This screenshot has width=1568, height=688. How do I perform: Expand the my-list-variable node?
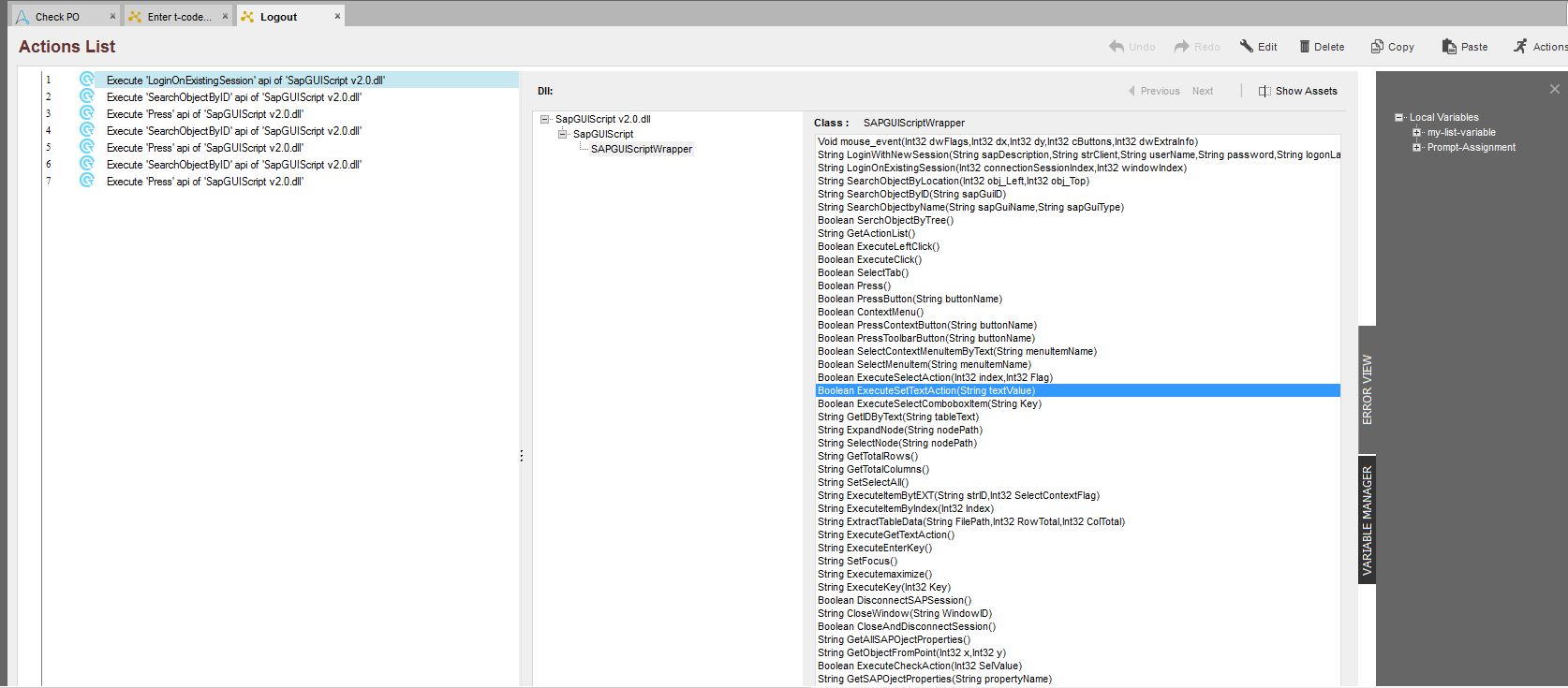coord(1417,132)
